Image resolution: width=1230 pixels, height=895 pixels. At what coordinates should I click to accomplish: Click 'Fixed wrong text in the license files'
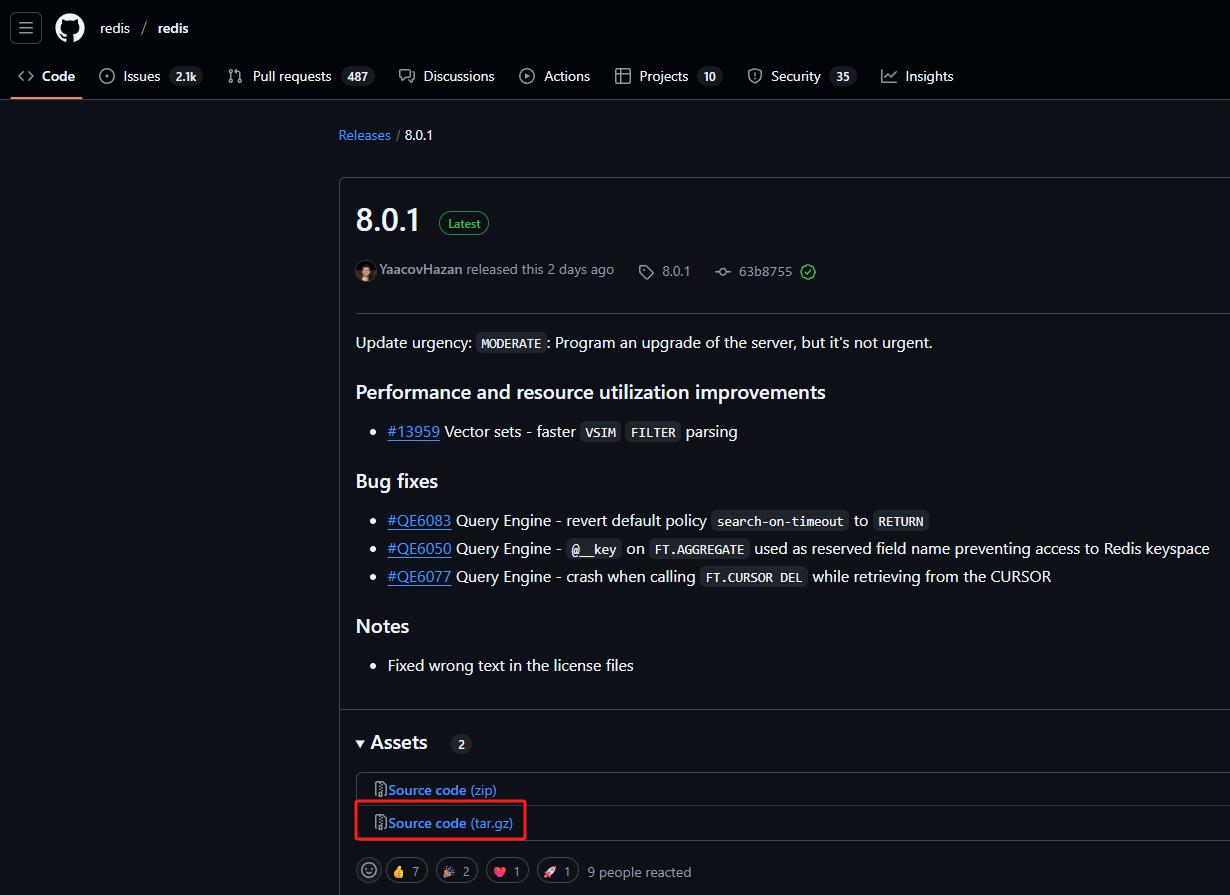[511, 665]
